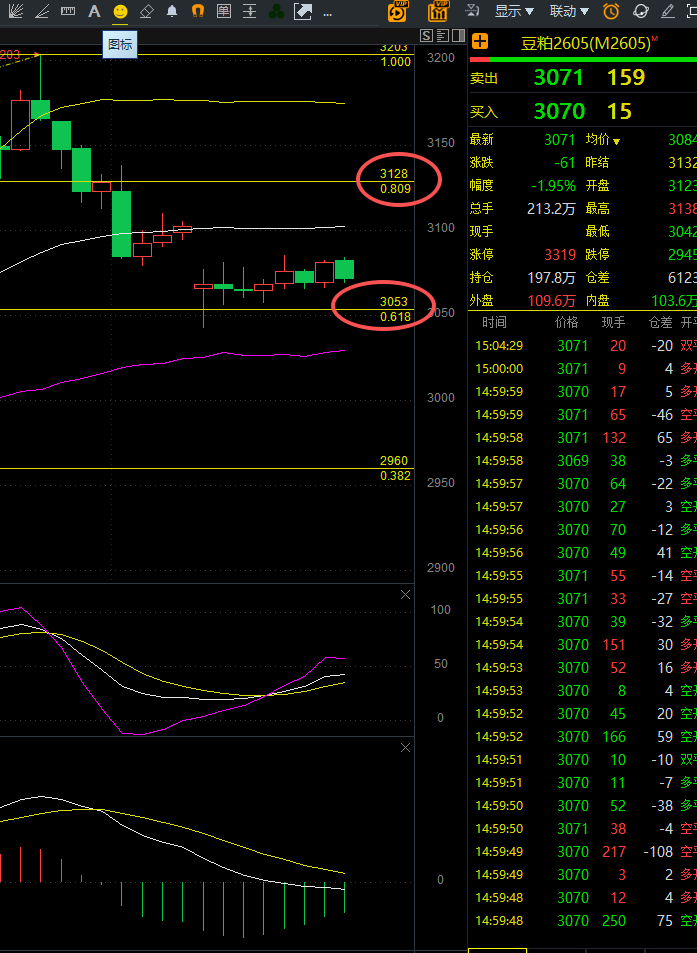This screenshot has width=697, height=953.
Task: Open the smiley icon marker tool
Action: (x=120, y=11)
